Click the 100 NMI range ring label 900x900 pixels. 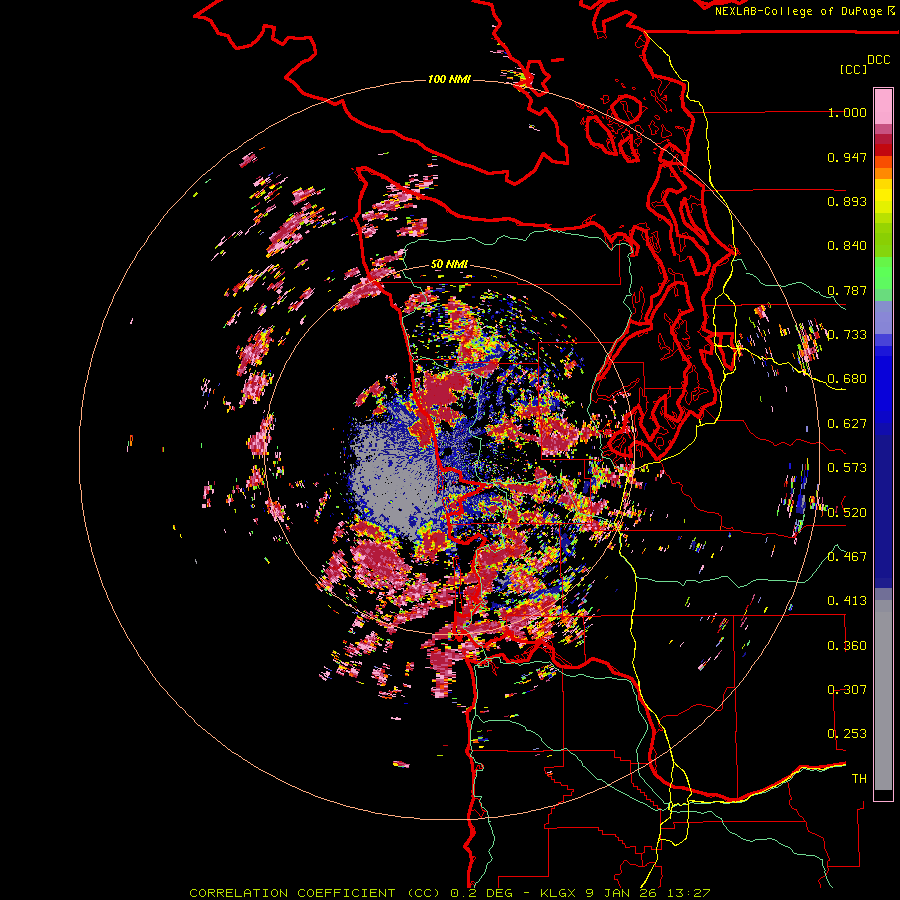(449, 79)
